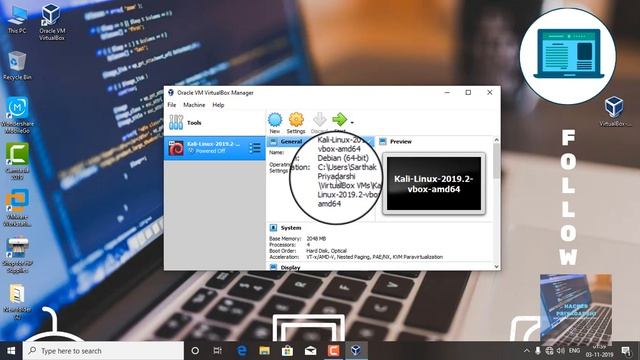
Task: Minimize the VirtualBox Manager window
Action: pyautogui.click(x=447, y=93)
